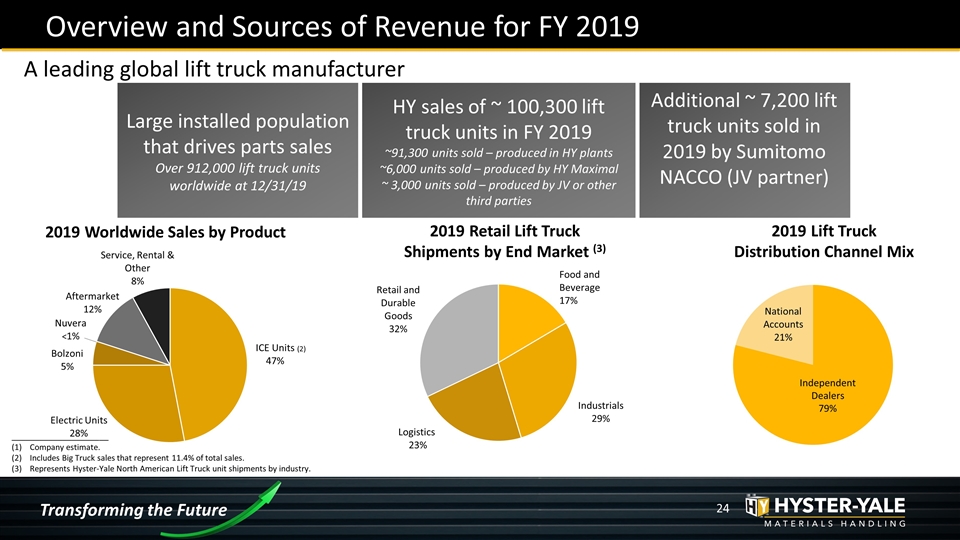Click the 'HYSTER-YALE' logo wordmark

coord(839,506)
